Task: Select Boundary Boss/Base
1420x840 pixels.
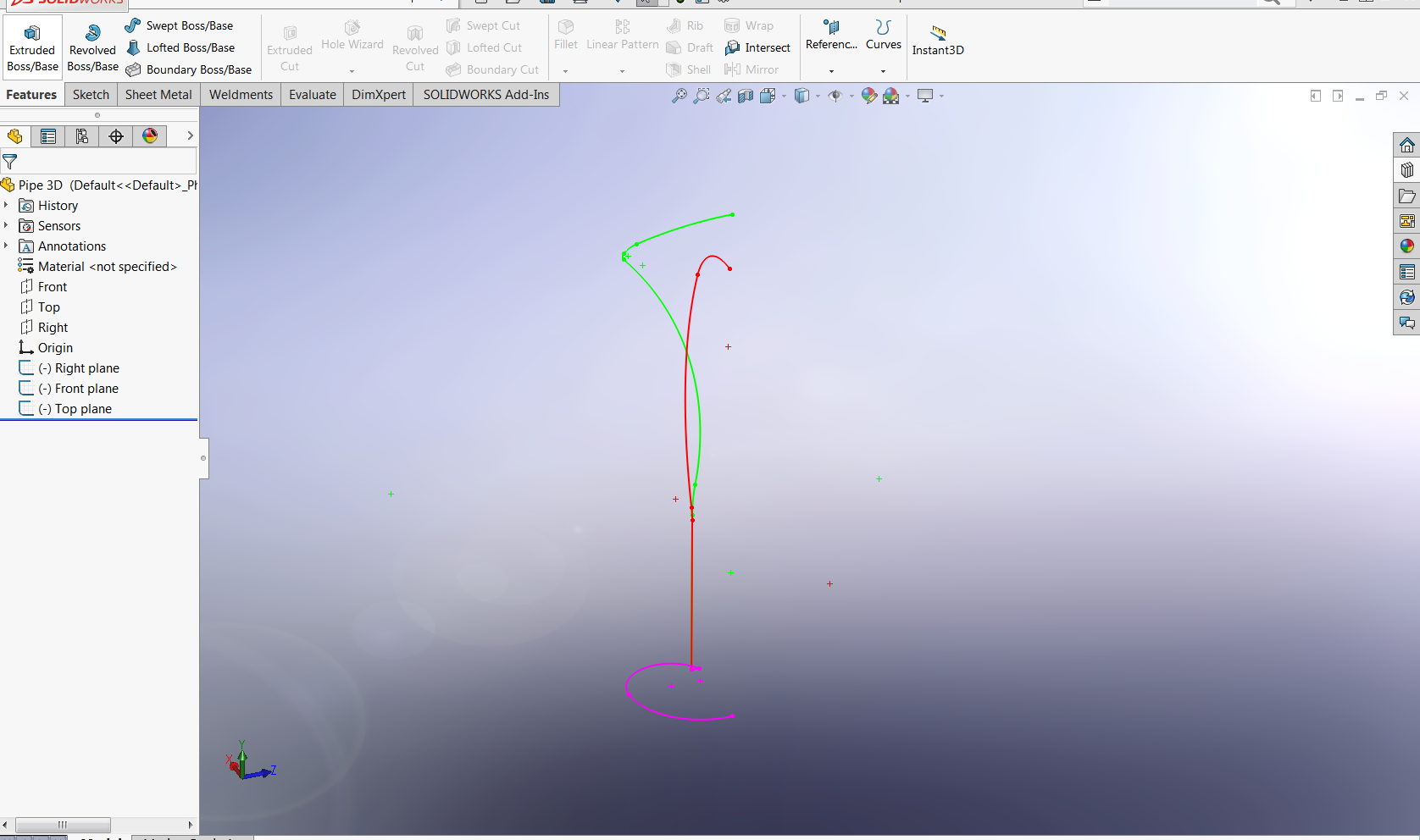Action: pos(188,69)
